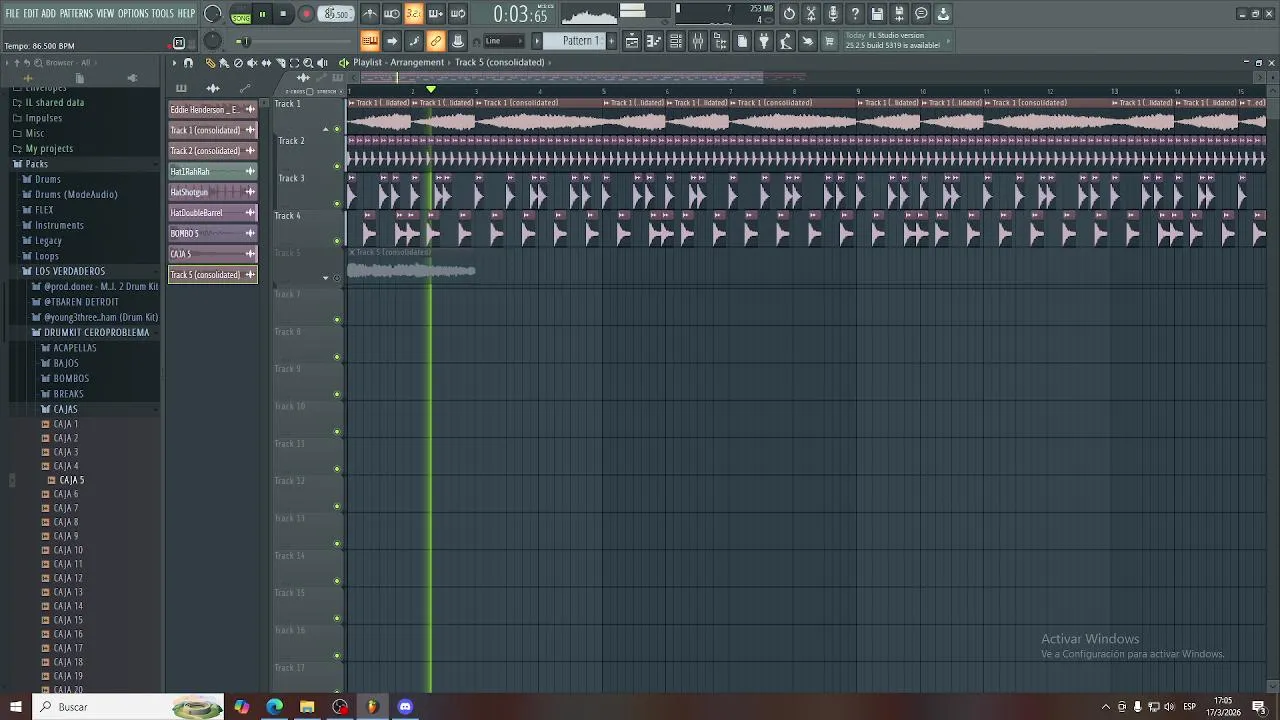Image resolution: width=1280 pixels, height=720 pixels.
Task: Select the Slice tool in playlist toolbar
Action: [x=280, y=62]
